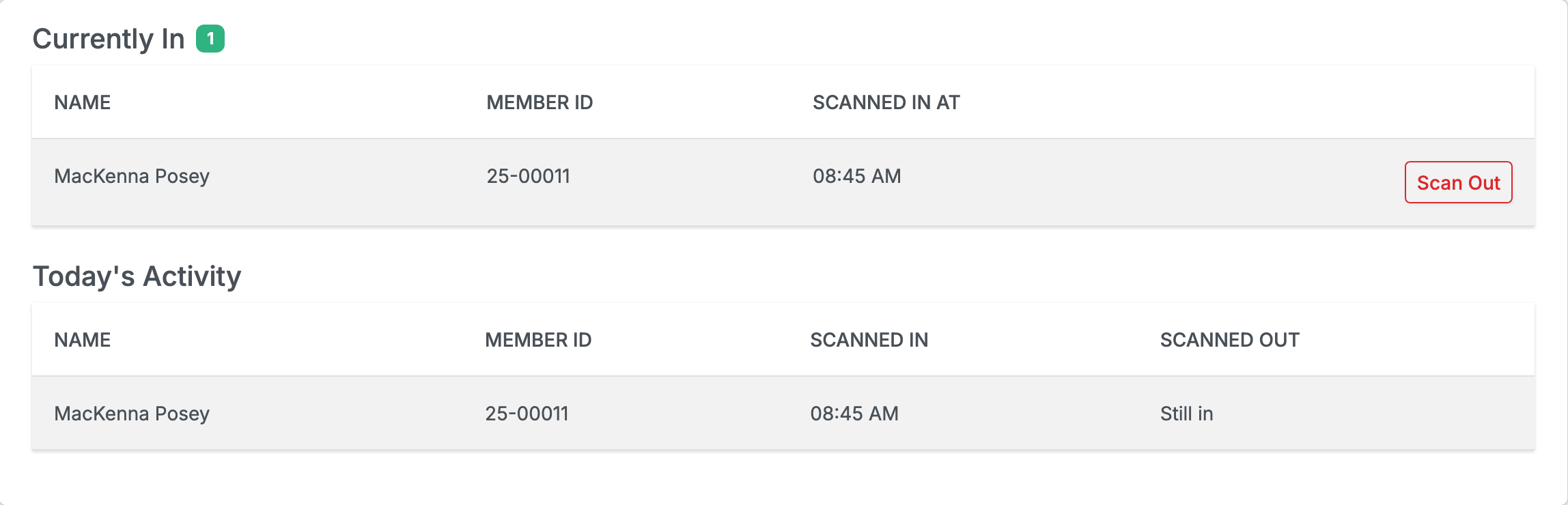
Task: Click MEMBER ID header in Today's Activity table
Action: tap(538, 340)
